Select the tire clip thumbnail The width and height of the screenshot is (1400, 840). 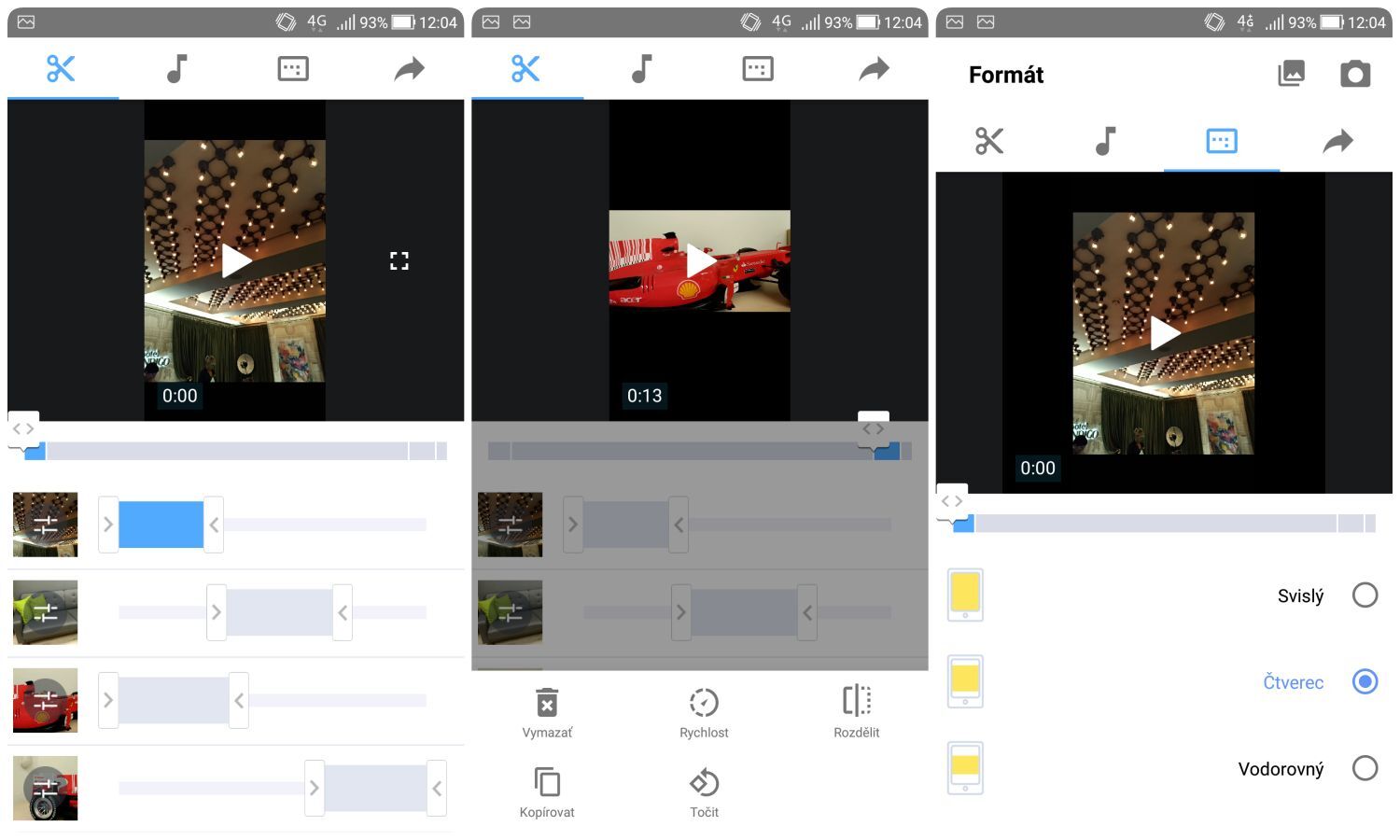(x=45, y=789)
